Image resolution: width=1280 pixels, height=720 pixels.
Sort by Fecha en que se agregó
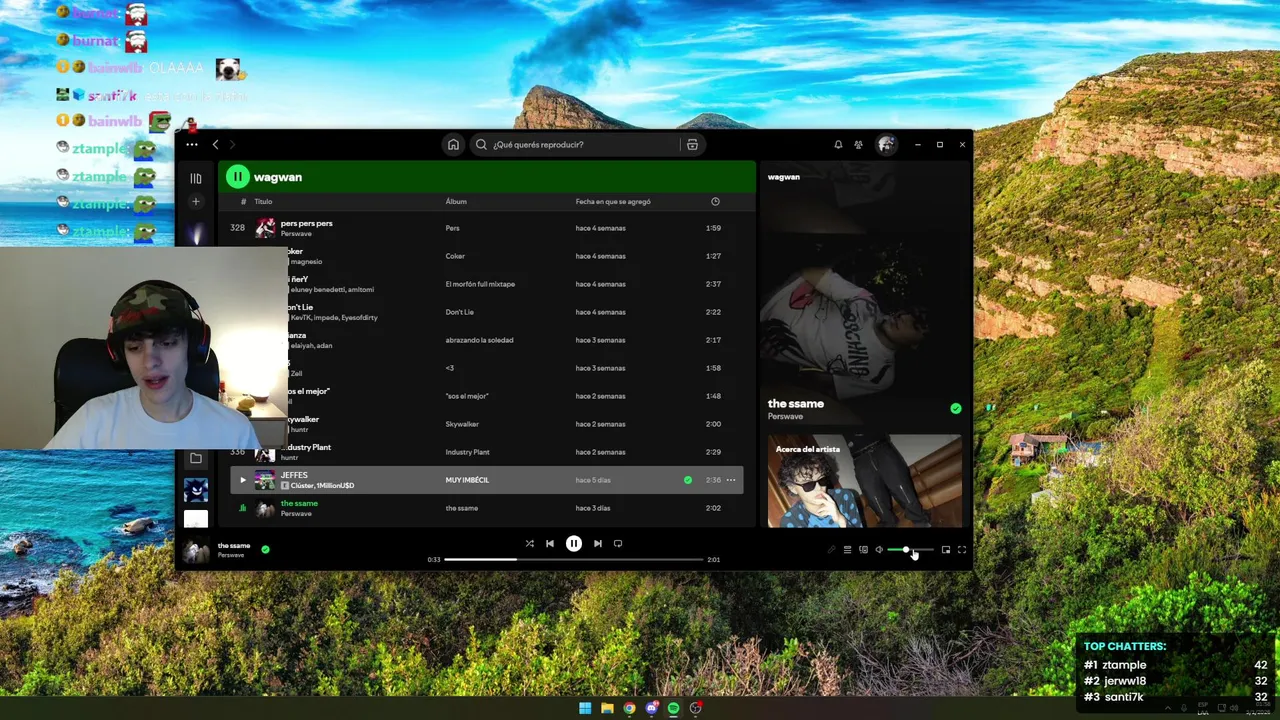[x=613, y=201]
